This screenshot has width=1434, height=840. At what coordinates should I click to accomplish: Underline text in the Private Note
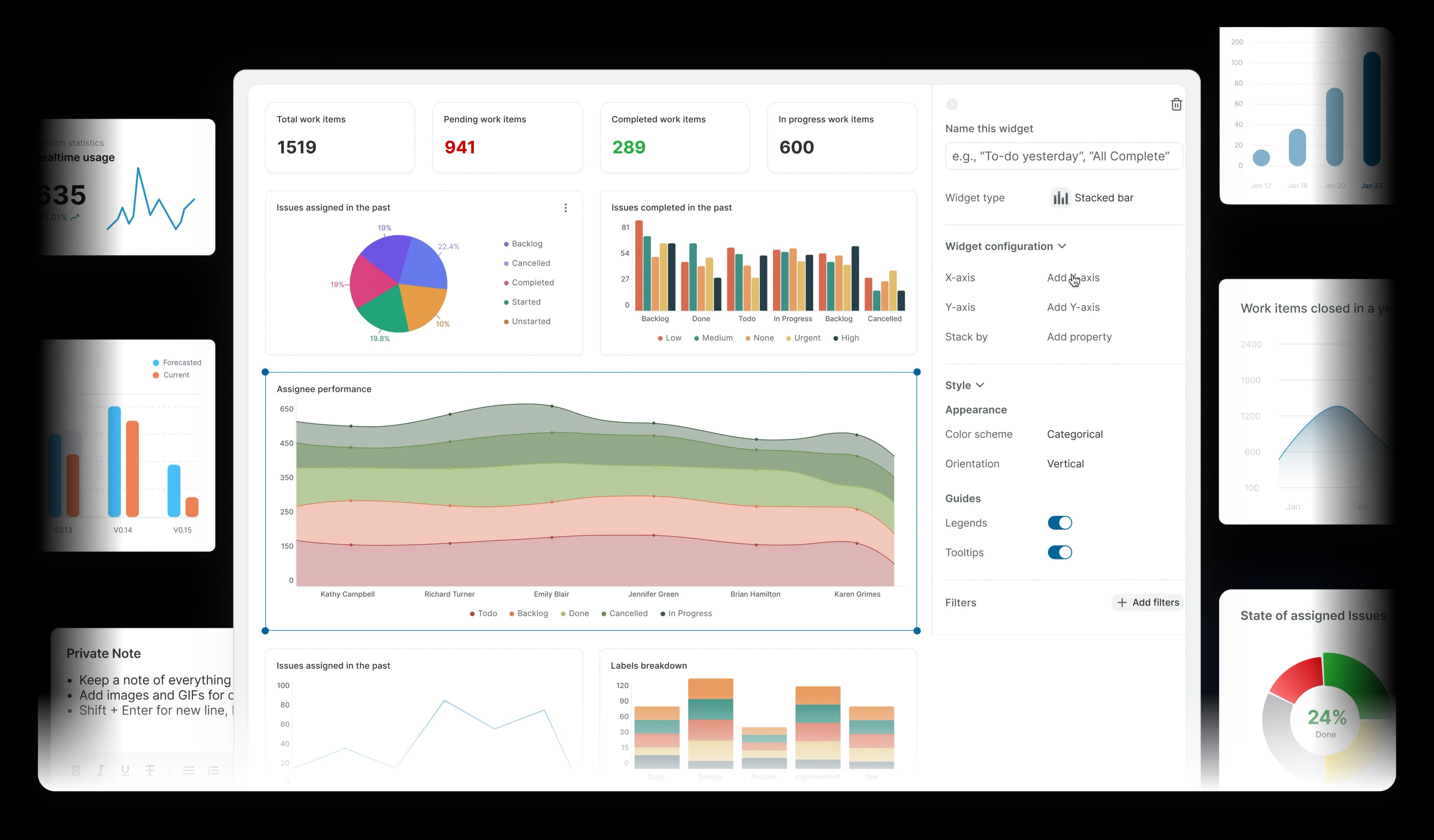[x=125, y=770]
